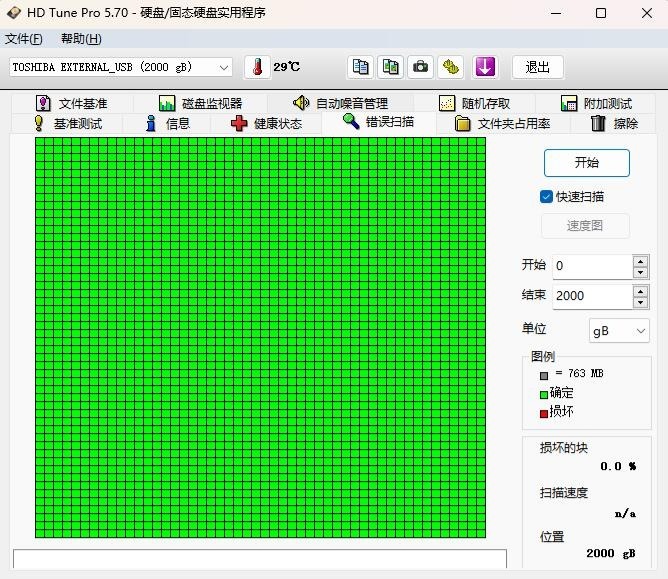Open the 文件(F) menu
The width and height of the screenshot is (668, 579).
click(x=24, y=39)
